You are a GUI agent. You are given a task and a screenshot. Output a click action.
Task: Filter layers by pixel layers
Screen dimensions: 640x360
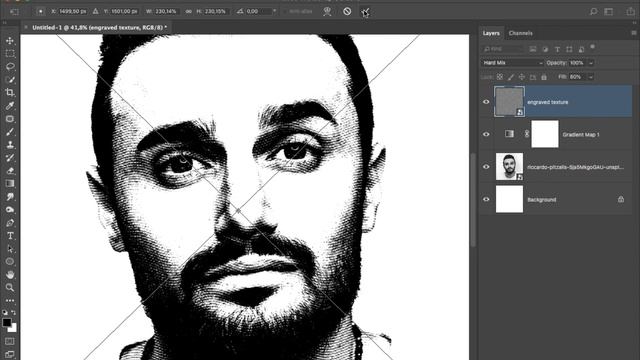click(x=533, y=49)
